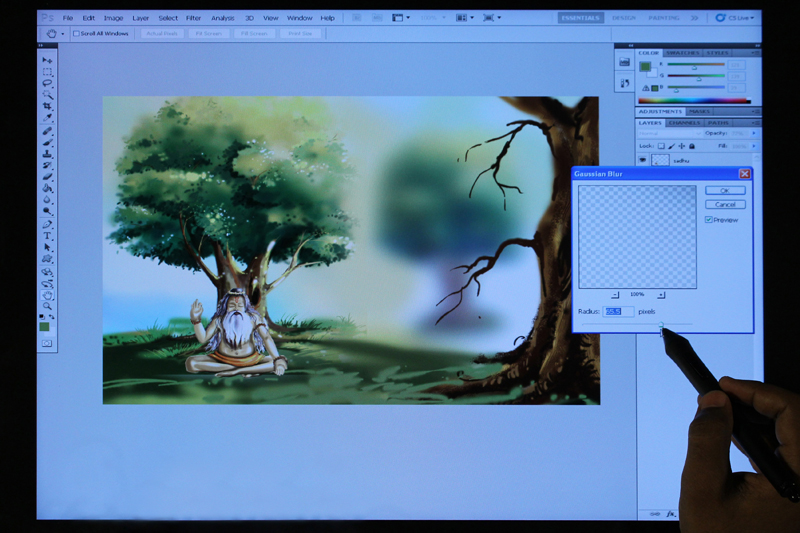
Task: Enable the Scroll All Windows checkbox
Action: pyautogui.click(x=76, y=33)
